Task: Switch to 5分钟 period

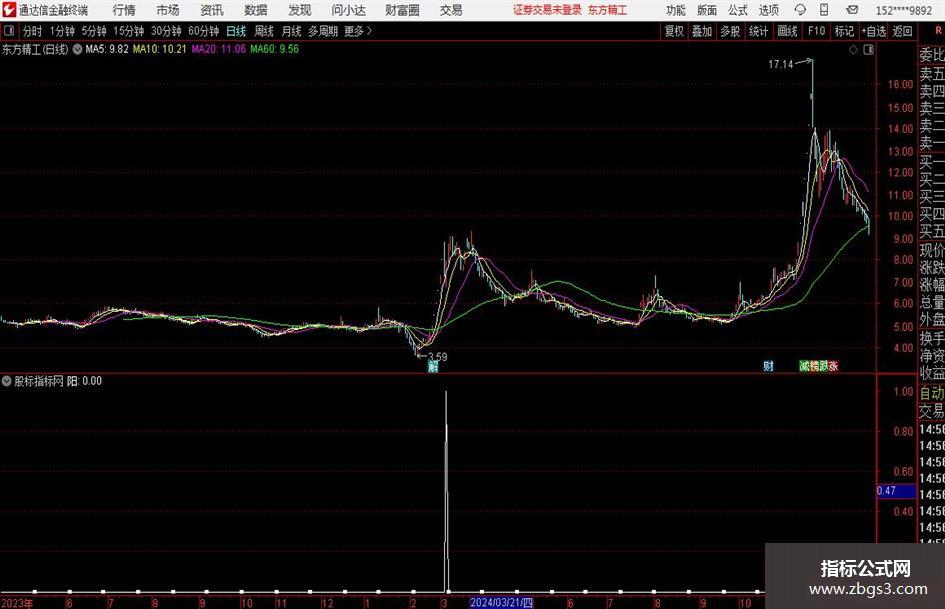Action: point(93,31)
